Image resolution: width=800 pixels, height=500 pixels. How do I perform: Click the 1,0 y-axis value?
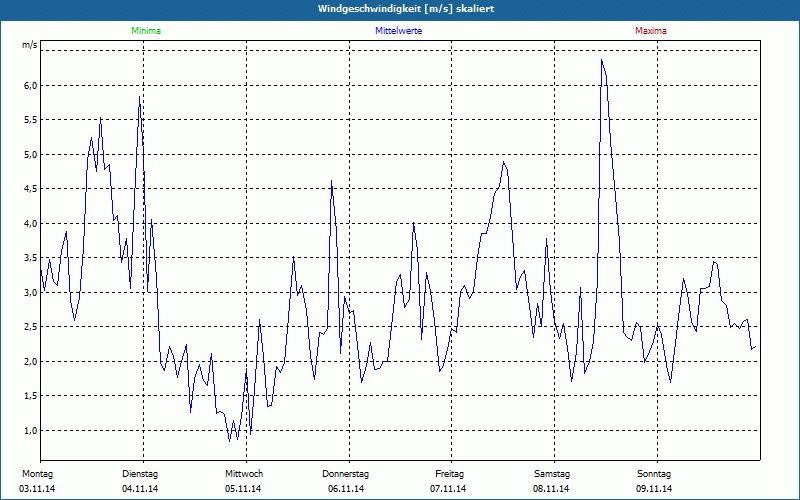pos(31,430)
